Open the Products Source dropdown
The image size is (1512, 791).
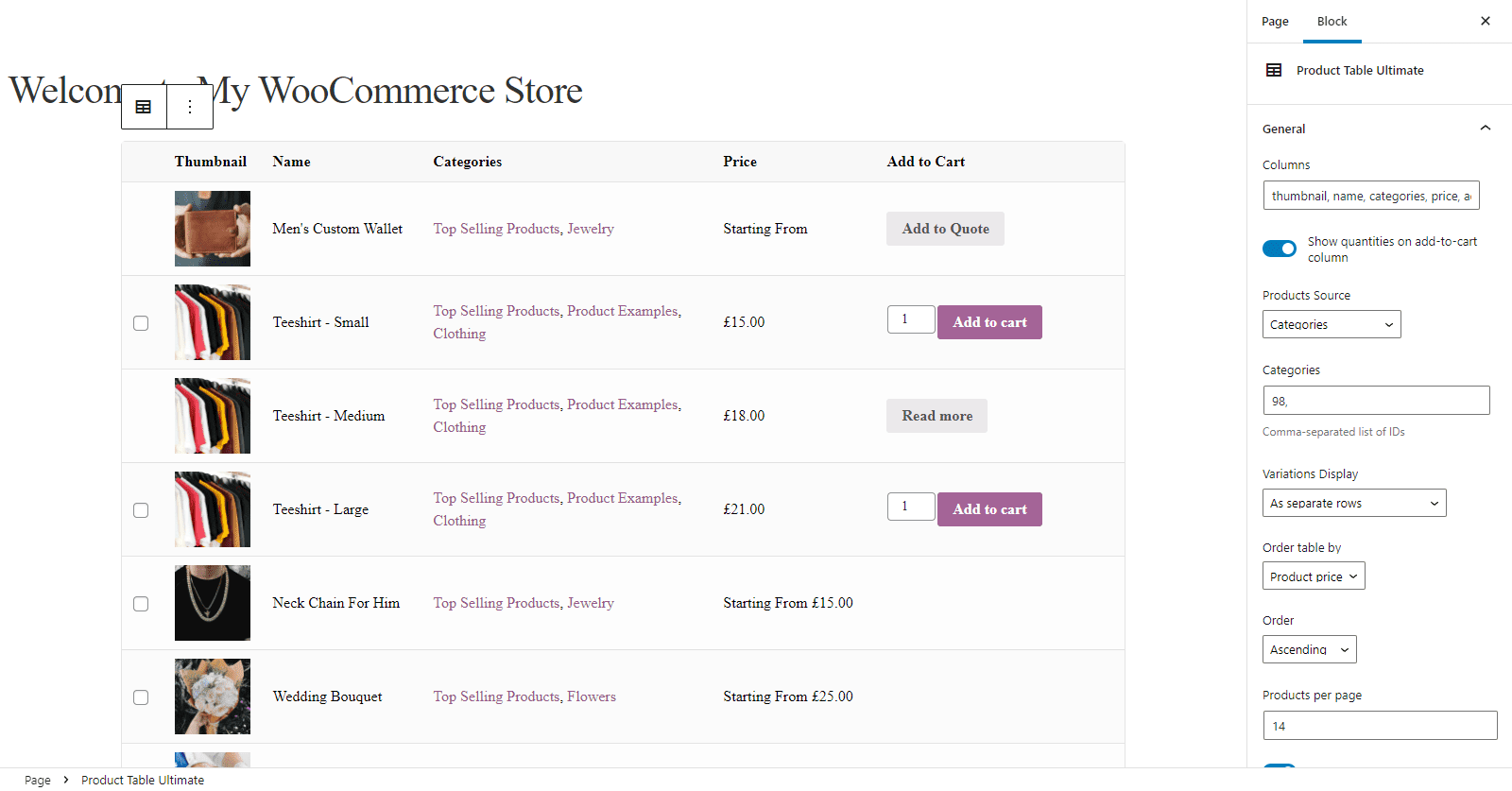click(x=1332, y=324)
